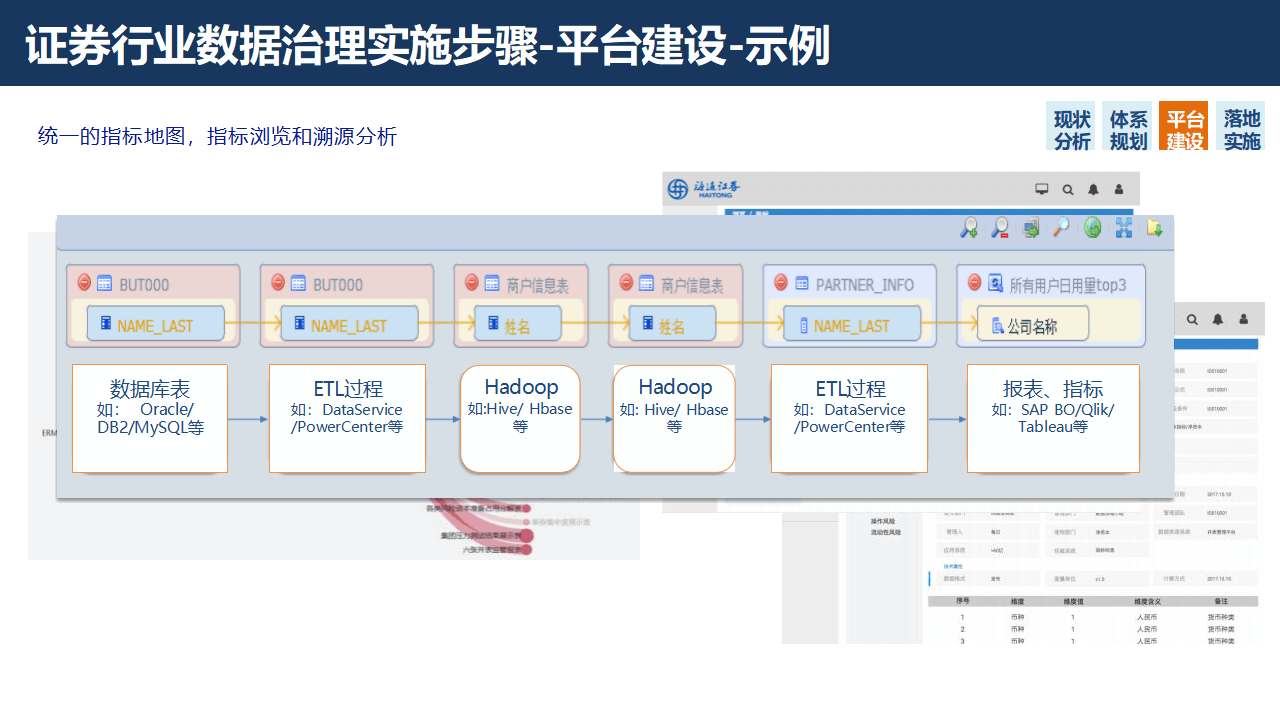1280x720 pixels.
Task: Click monitor icon in Haitong window header
Action: (x=1041, y=189)
